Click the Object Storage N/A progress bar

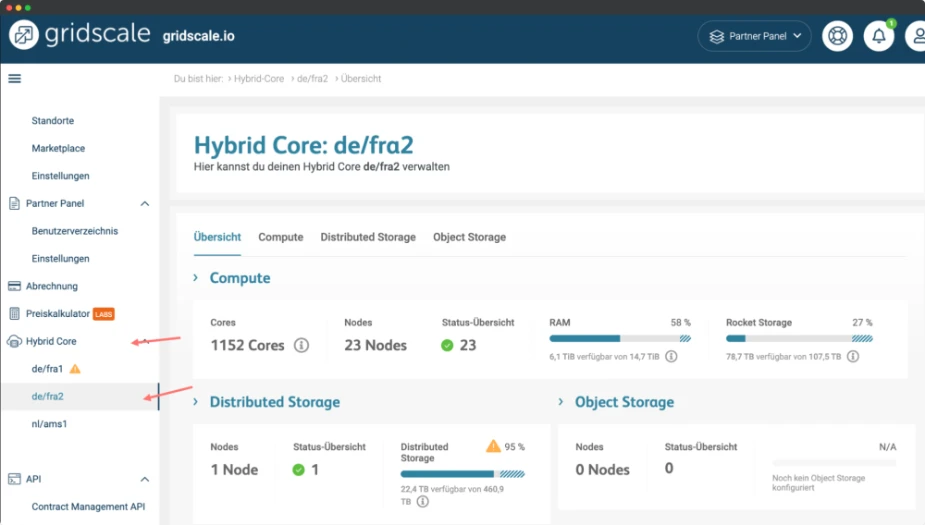(x=834, y=464)
